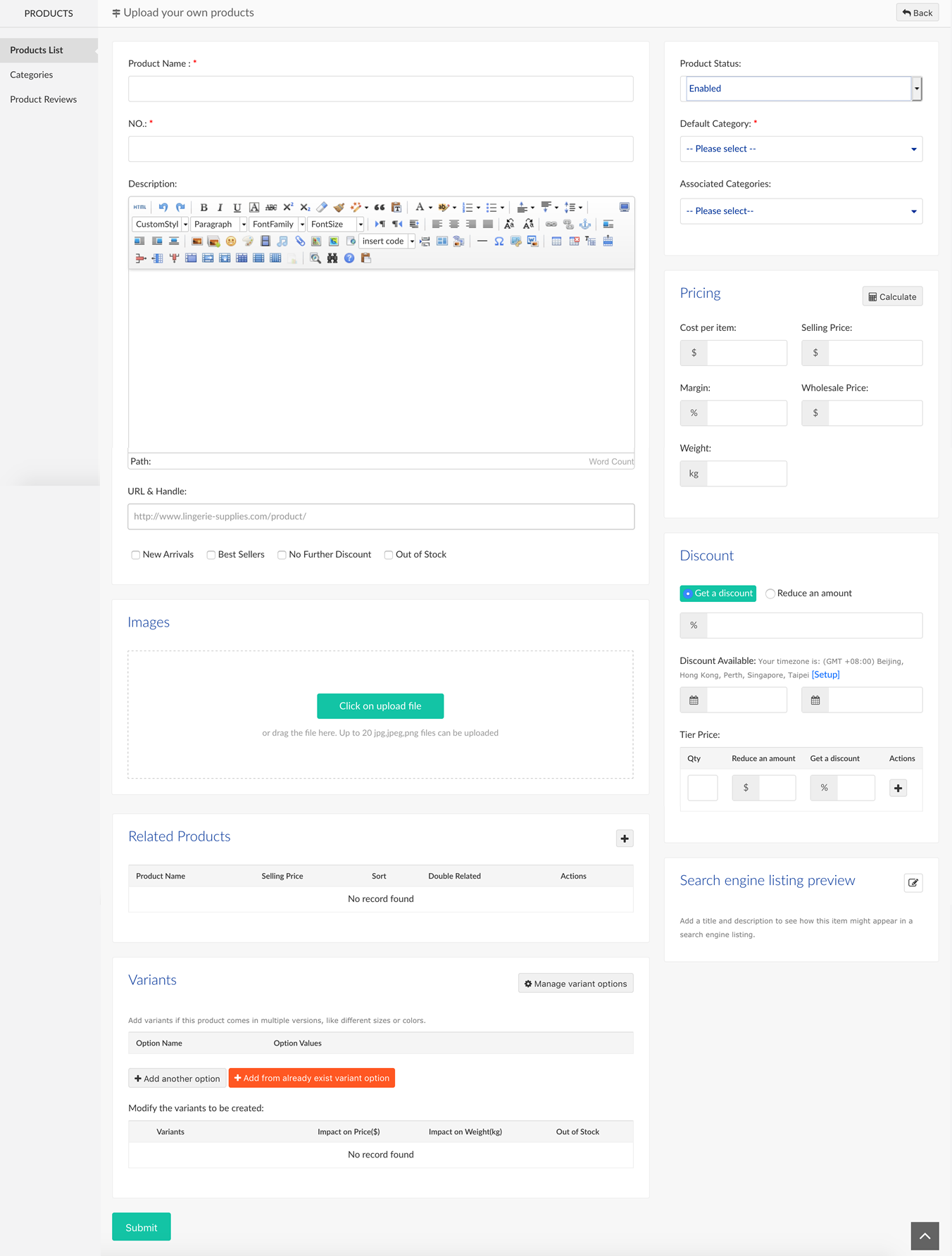The width and height of the screenshot is (952, 1256).
Task: Open Categories in the left sidebar
Action: (x=32, y=75)
